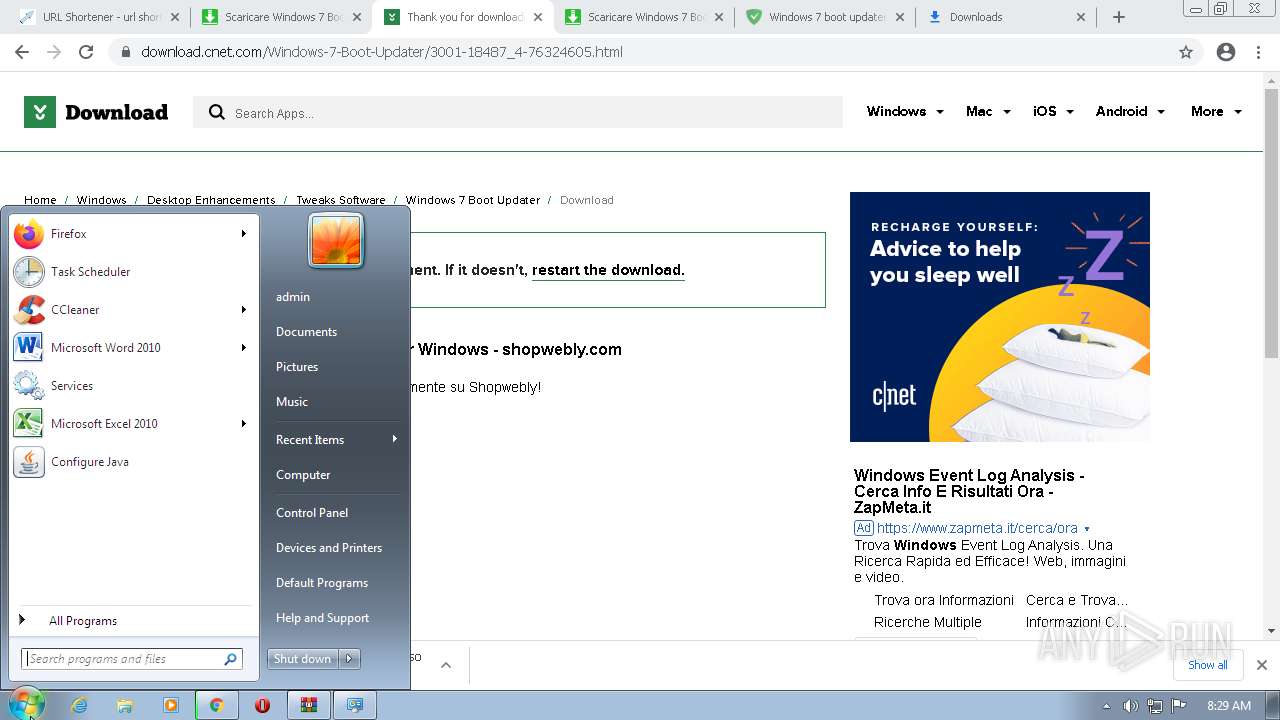The width and height of the screenshot is (1280, 720).
Task: Switch to Windows 7 boot updater tab
Action: point(825,17)
